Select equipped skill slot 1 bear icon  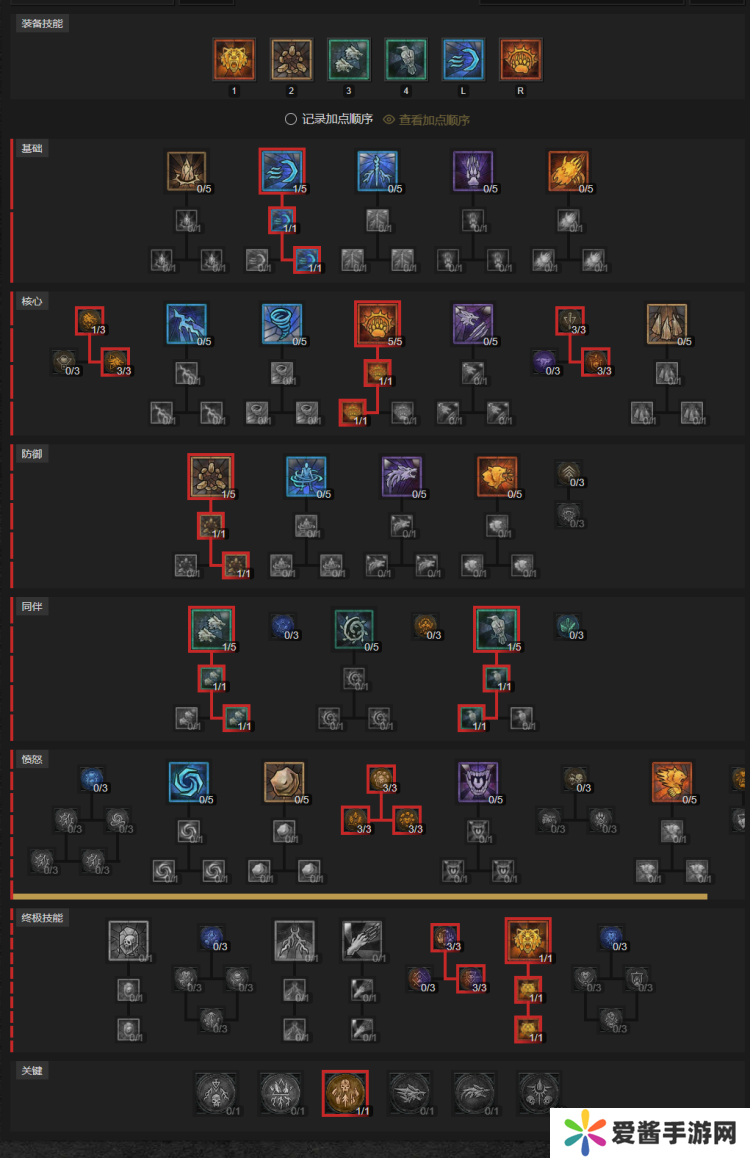pos(234,60)
